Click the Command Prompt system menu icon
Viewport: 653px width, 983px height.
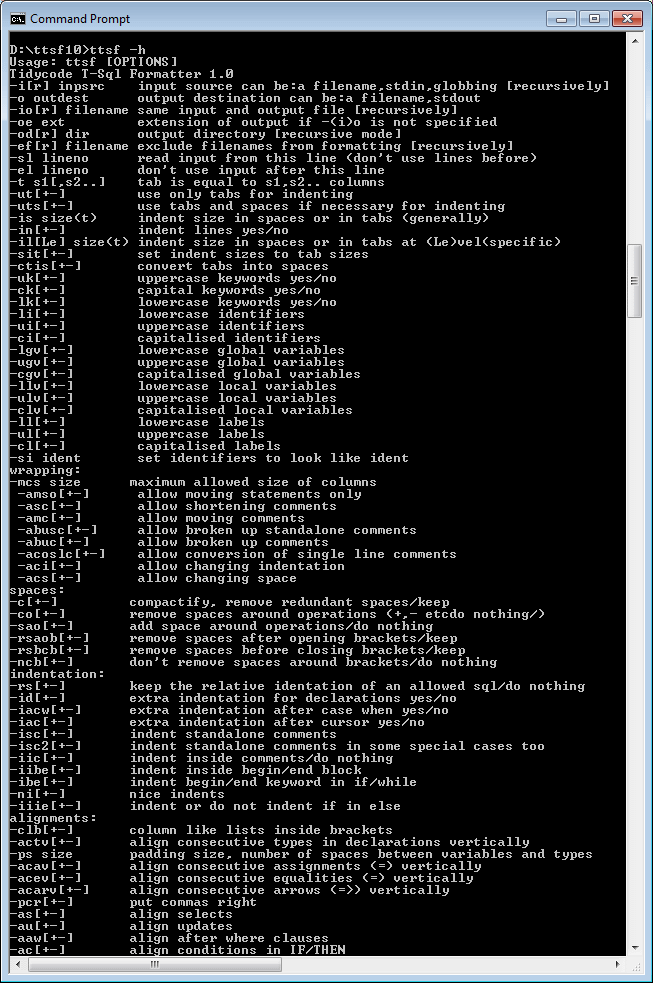[x=18, y=19]
